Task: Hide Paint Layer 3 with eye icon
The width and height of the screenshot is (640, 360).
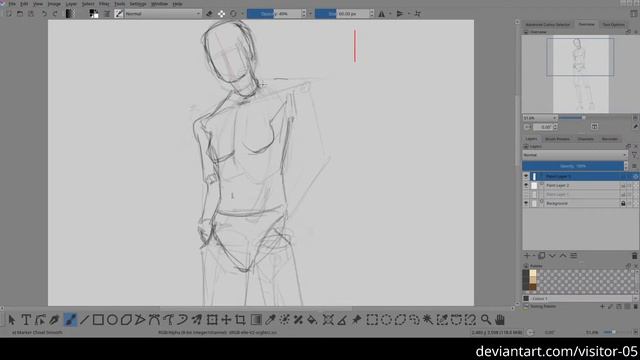Action: pos(526,176)
